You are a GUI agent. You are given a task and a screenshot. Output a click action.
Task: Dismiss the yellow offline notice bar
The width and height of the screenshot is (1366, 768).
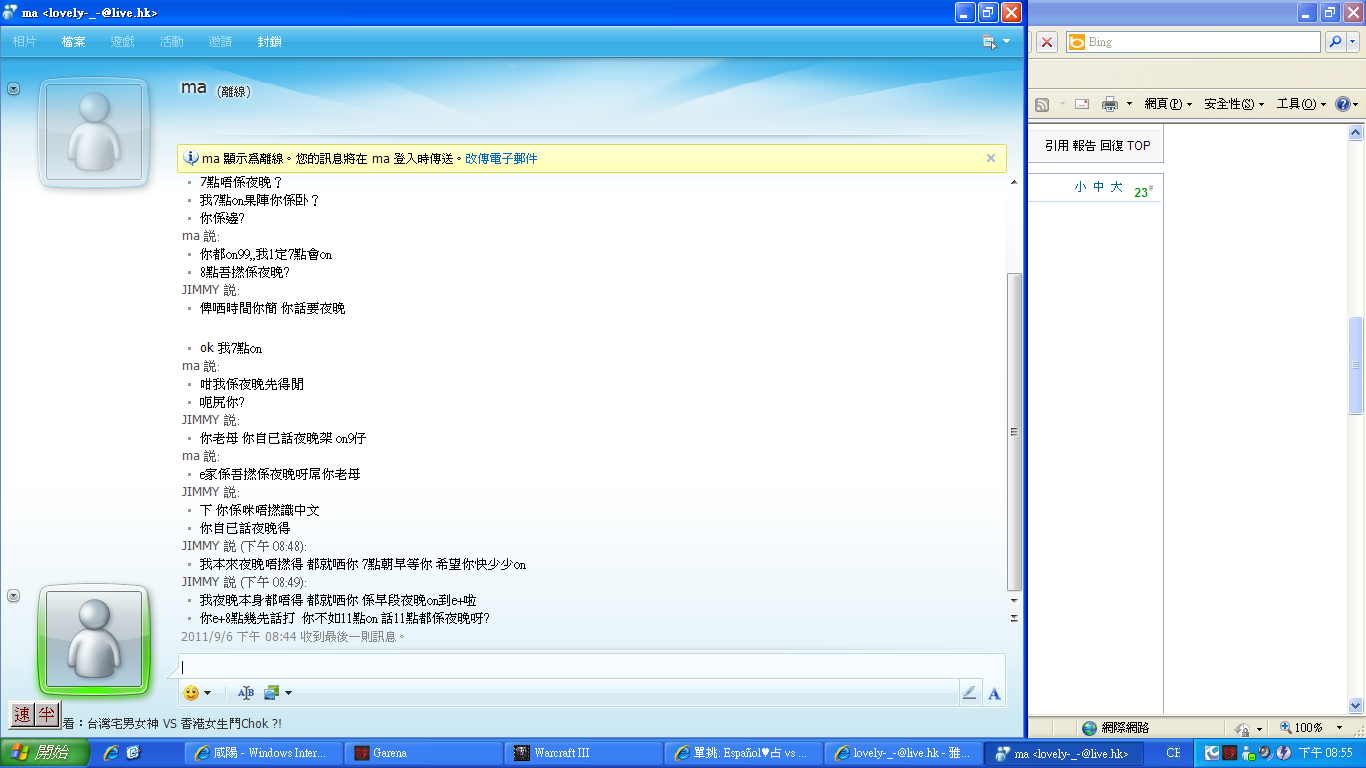[991, 158]
